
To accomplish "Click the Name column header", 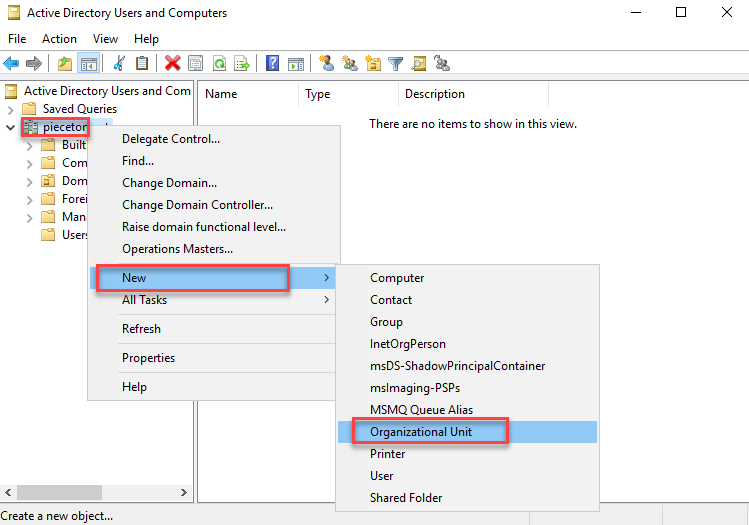I will click(248, 94).
